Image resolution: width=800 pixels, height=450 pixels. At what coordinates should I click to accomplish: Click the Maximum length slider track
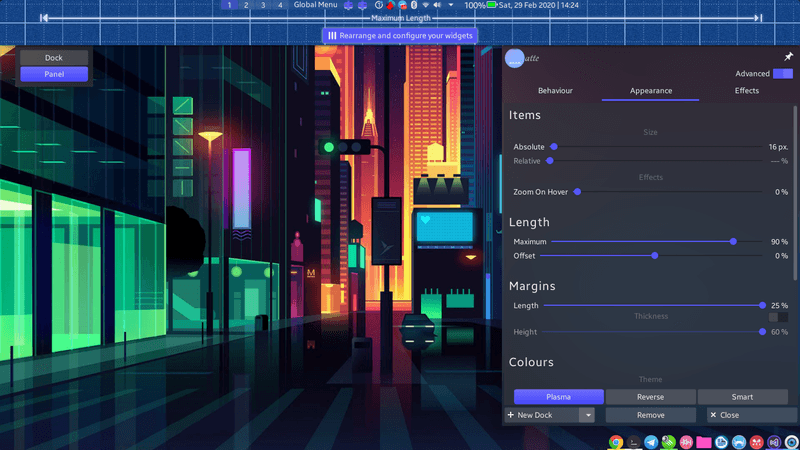point(640,241)
